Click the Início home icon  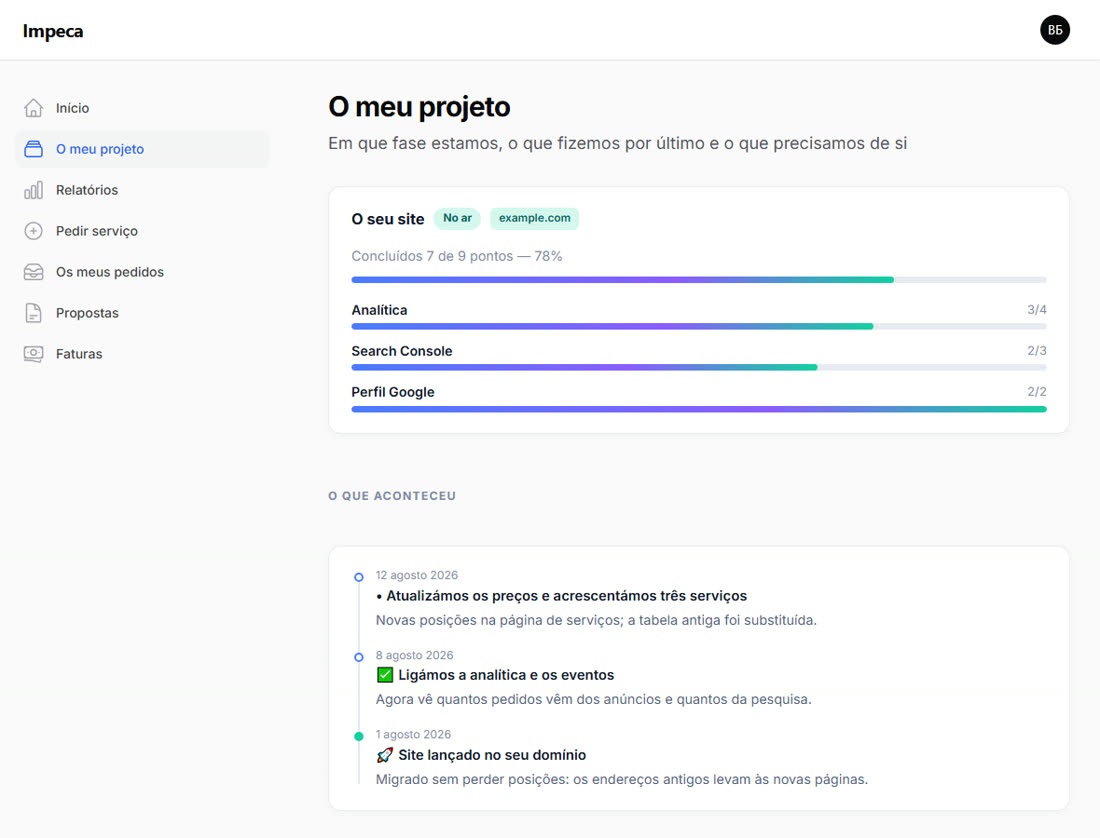pos(33,108)
